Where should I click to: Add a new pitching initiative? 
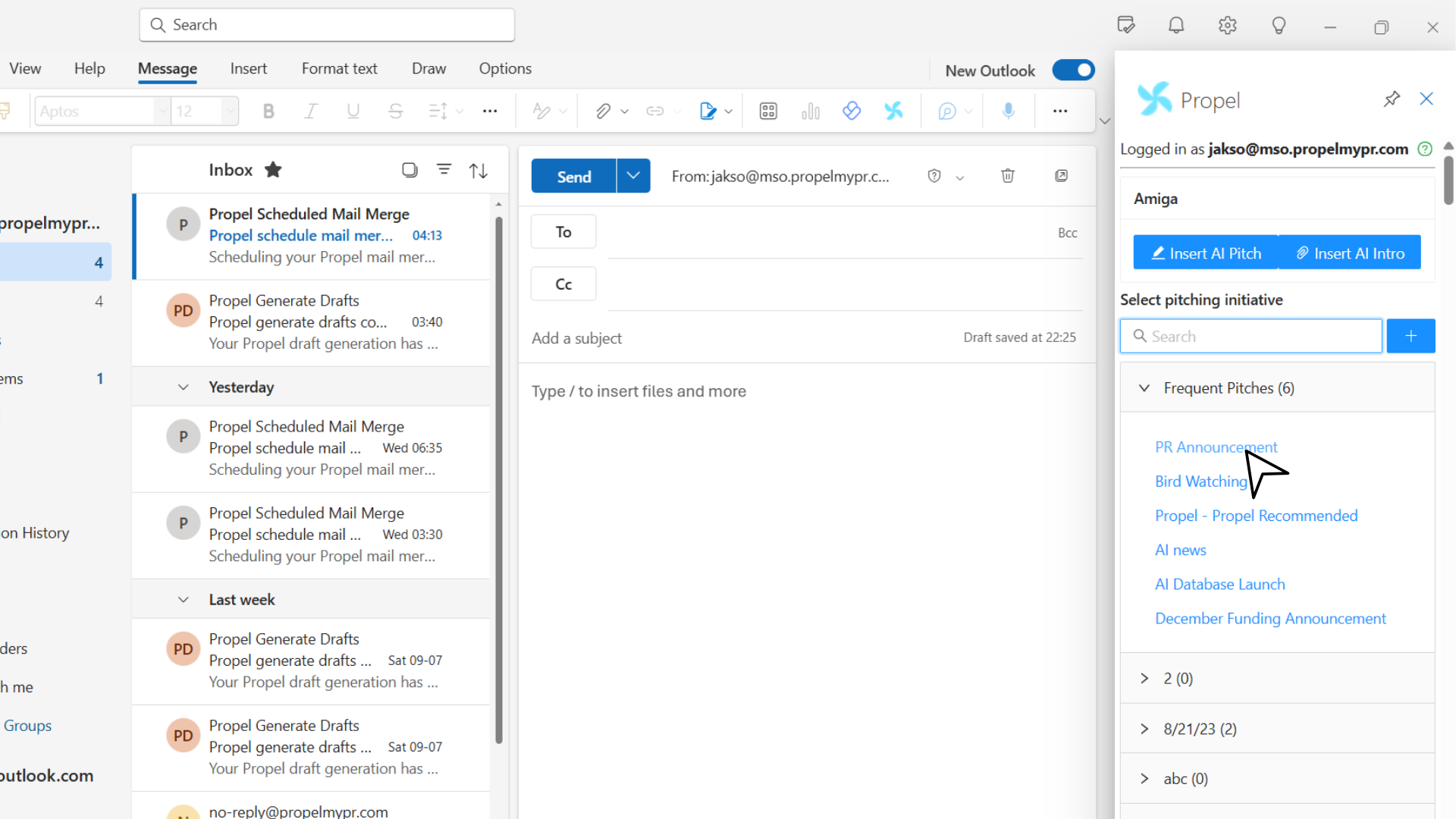[x=1410, y=336]
